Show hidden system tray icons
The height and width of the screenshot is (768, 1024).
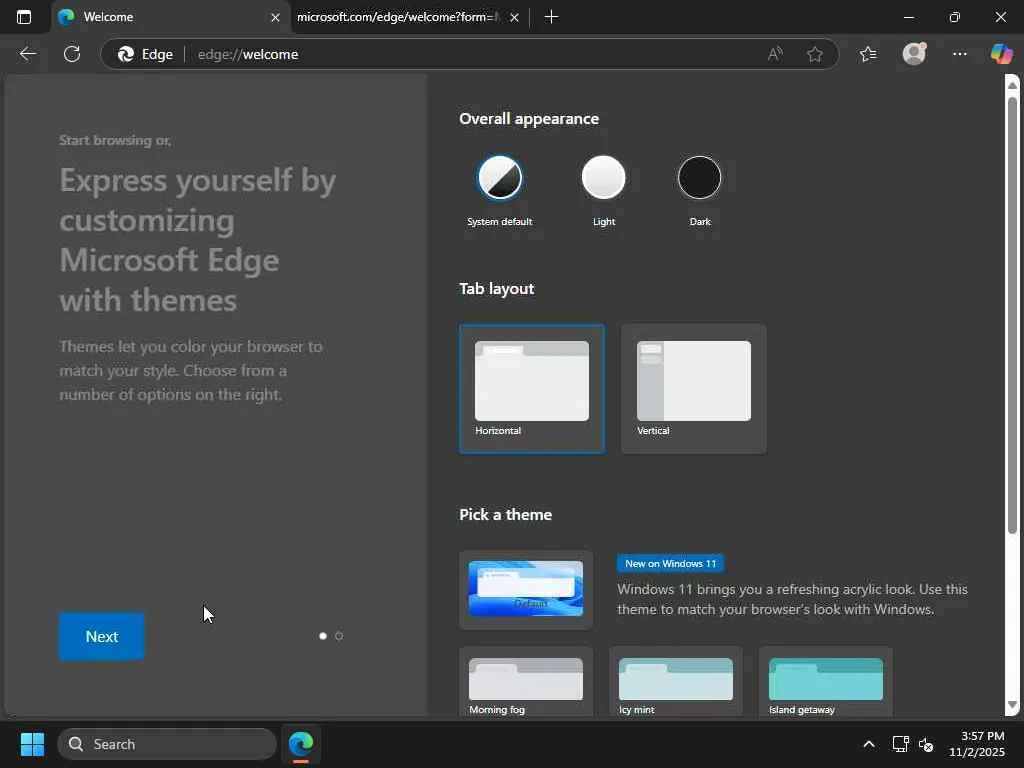[869, 744]
